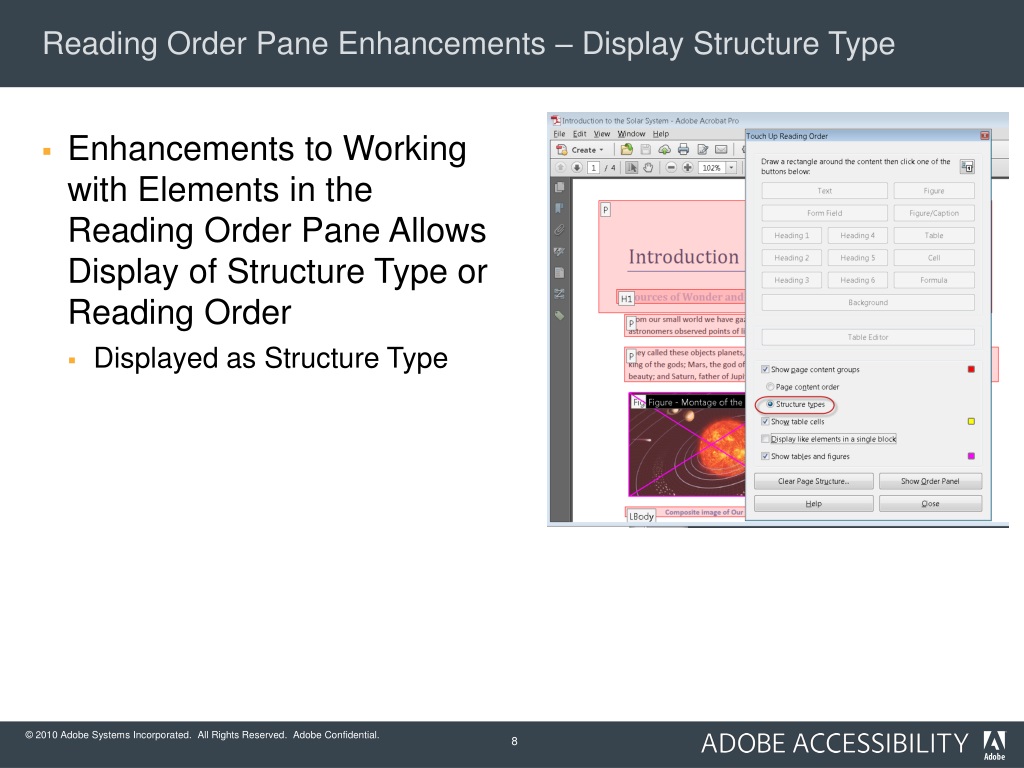Click the Form Field button
This screenshot has height=768, width=1024.
pyautogui.click(x=825, y=213)
